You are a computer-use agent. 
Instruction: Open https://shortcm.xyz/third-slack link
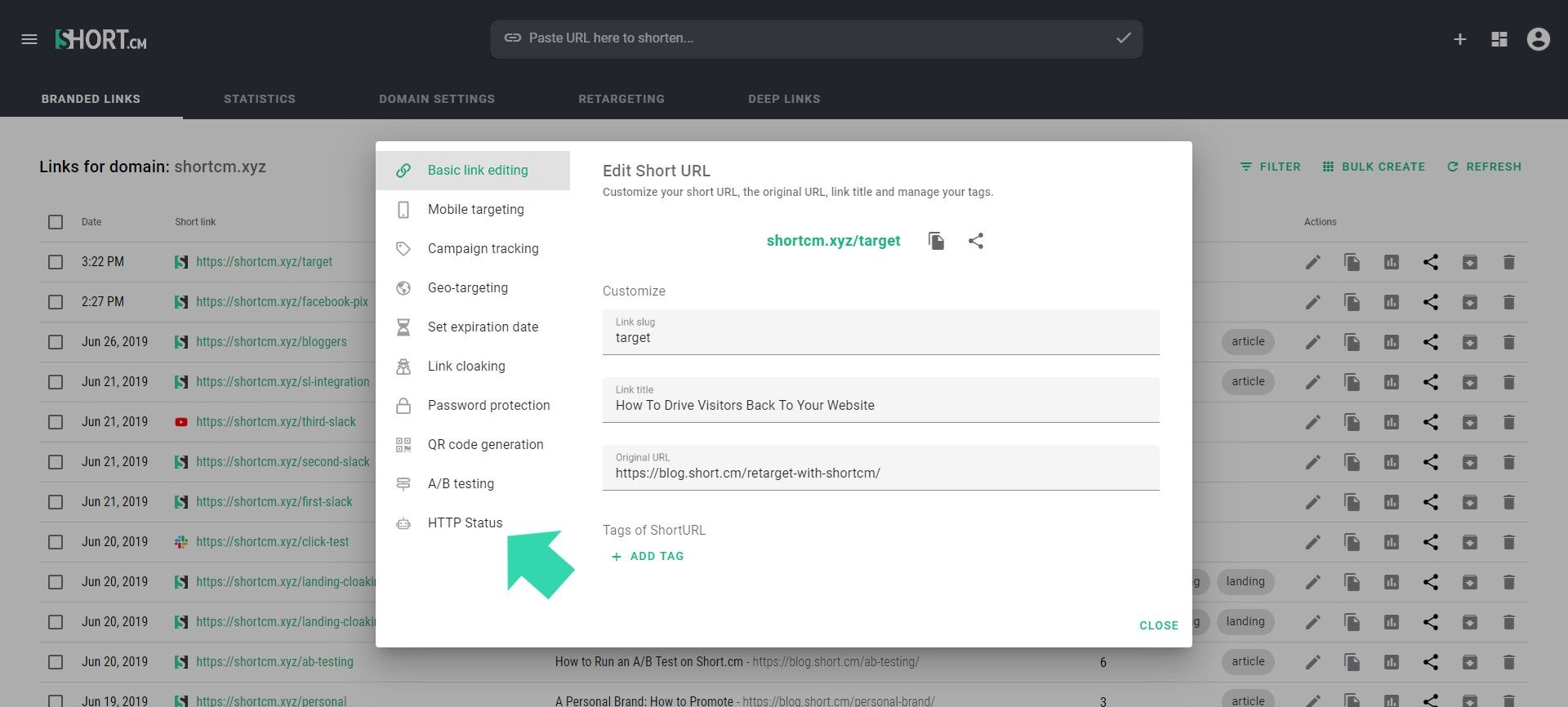276,422
